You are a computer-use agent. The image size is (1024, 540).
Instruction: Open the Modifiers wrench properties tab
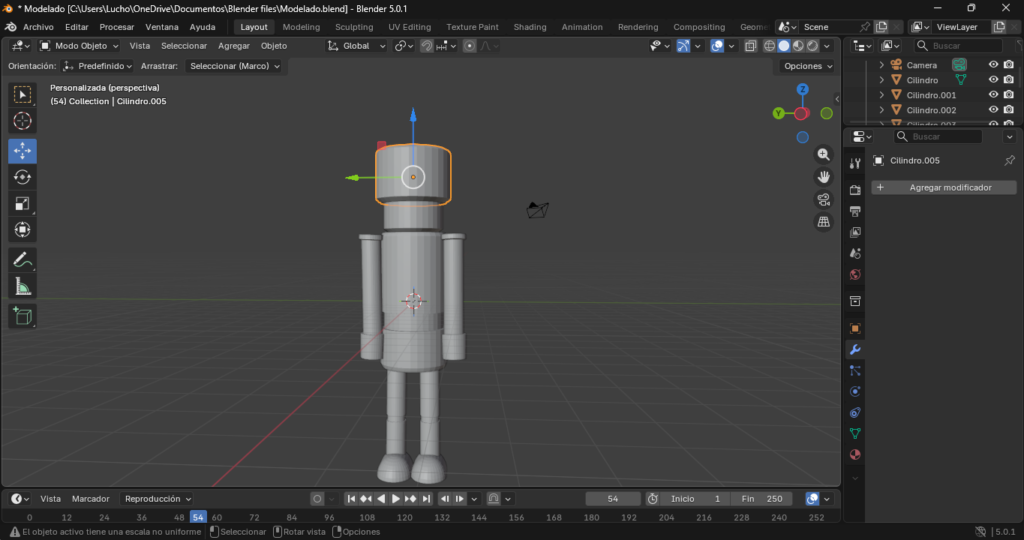pos(855,350)
